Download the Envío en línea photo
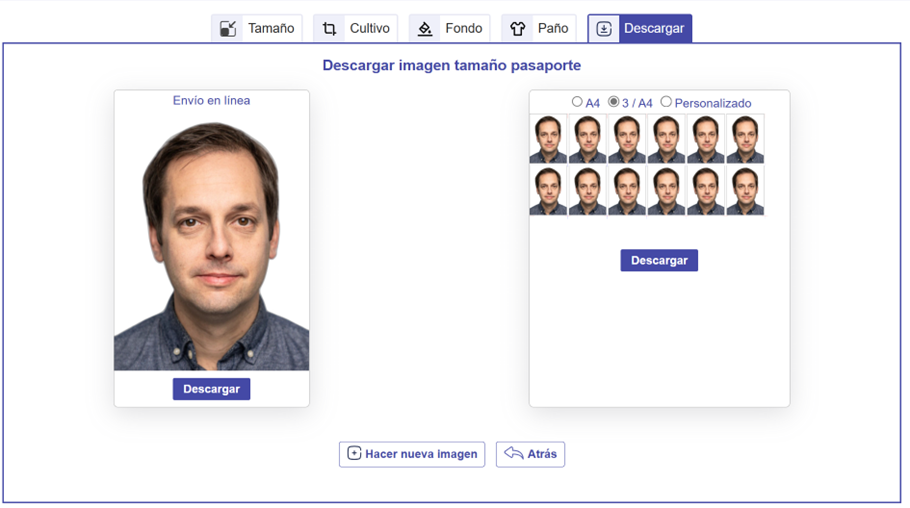The image size is (910, 508). point(211,389)
